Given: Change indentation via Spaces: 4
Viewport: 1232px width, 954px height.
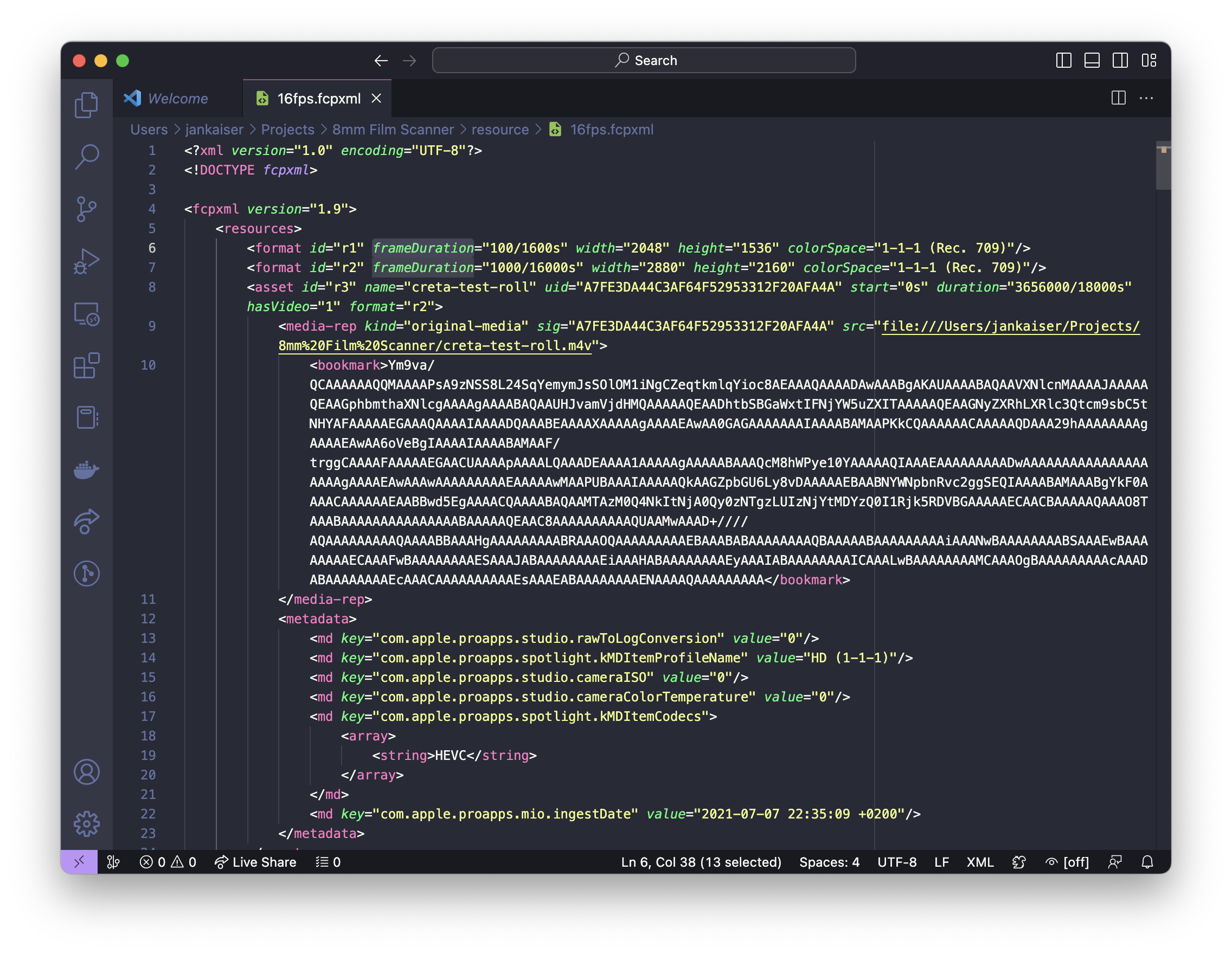Looking at the screenshot, I should pyautogui.click(x=829, y=862).
